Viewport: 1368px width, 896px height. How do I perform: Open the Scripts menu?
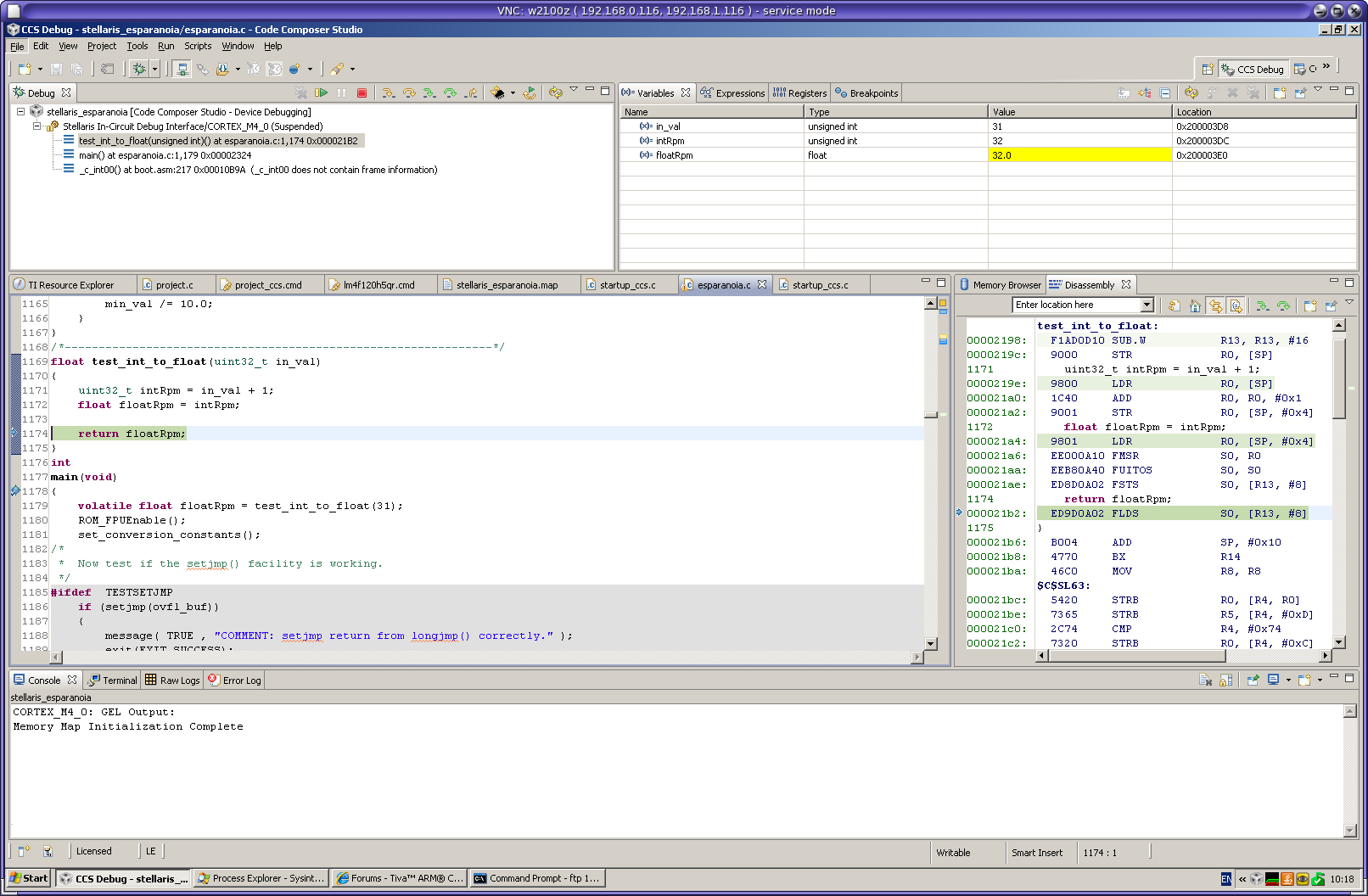(198, 46)
